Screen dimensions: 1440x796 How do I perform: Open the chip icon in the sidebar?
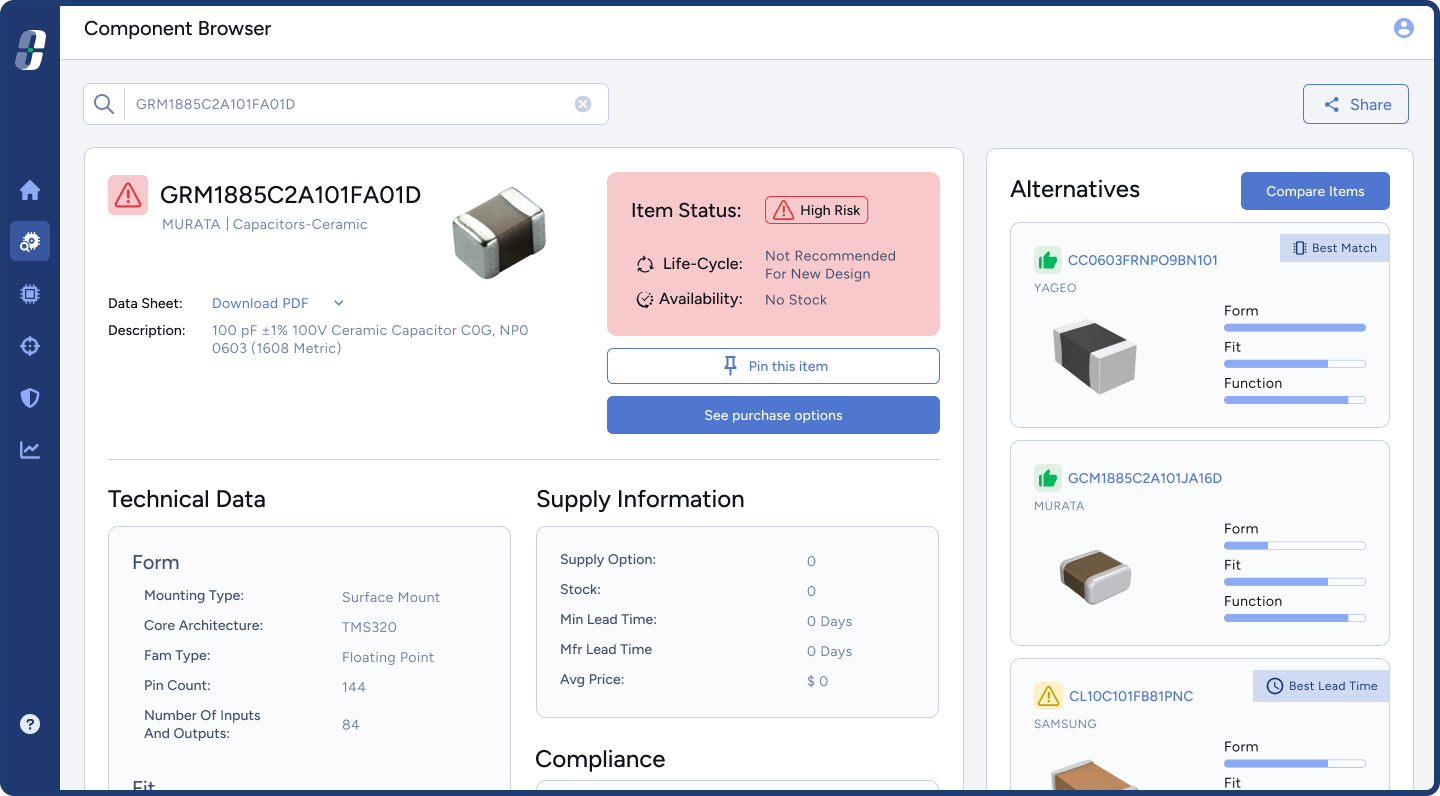tap(30, 294)
